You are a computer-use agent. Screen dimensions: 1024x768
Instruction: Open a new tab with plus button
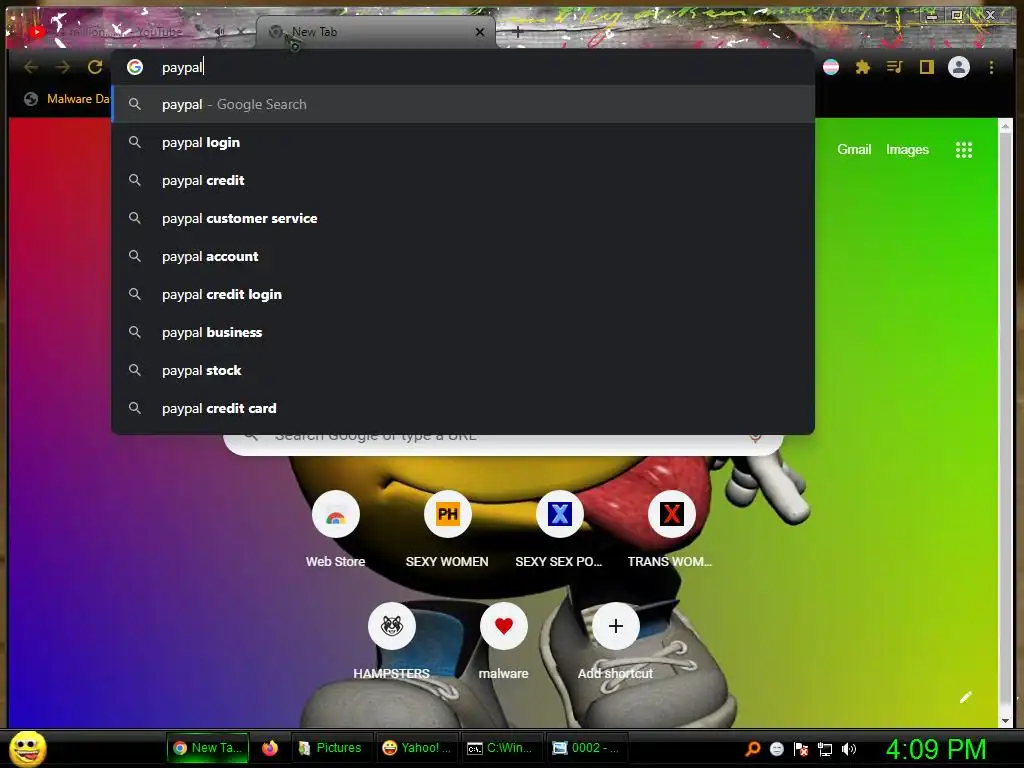click(517, 31)
